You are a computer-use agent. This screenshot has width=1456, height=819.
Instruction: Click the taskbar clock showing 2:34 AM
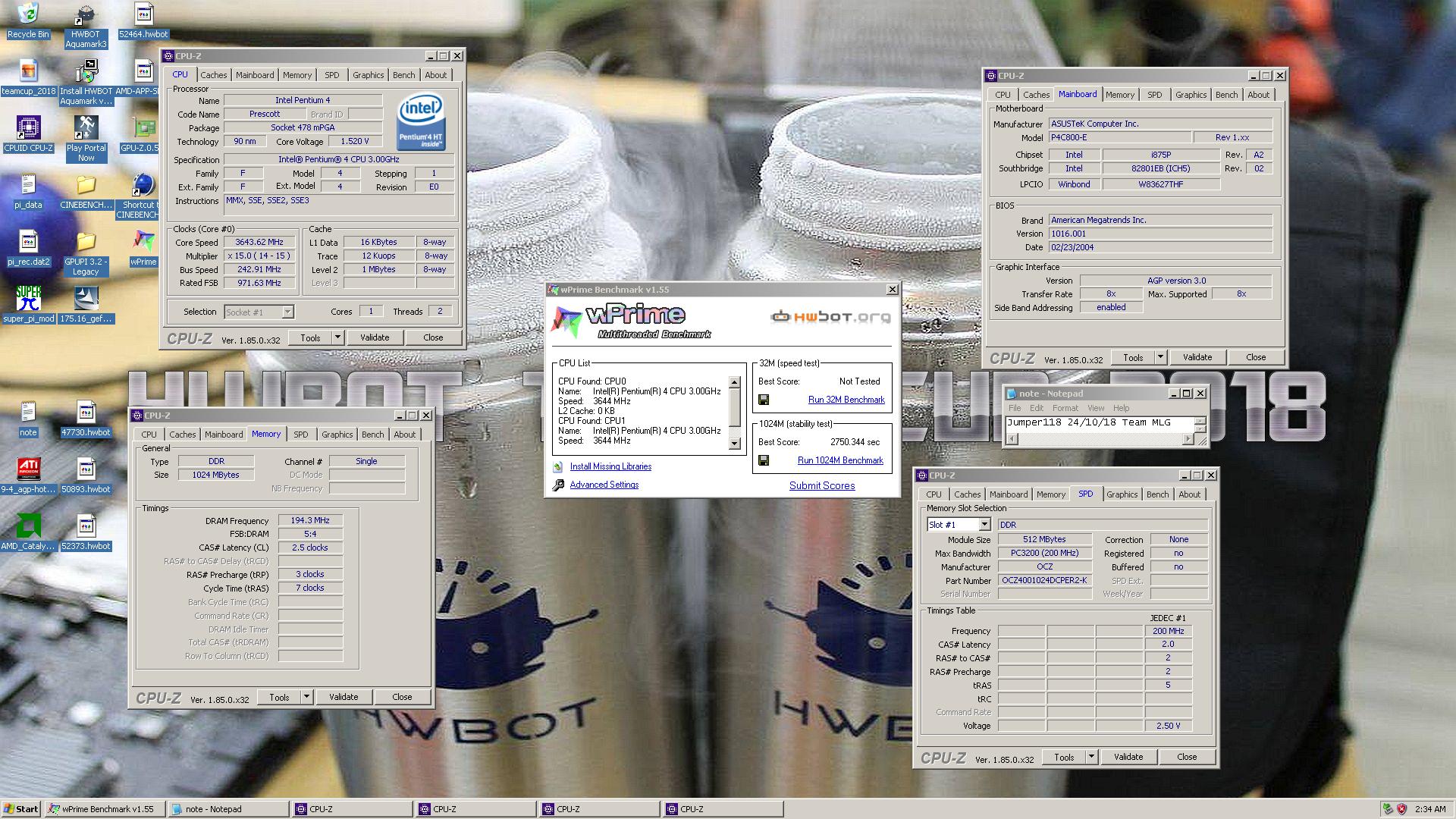pos(1430,809)
